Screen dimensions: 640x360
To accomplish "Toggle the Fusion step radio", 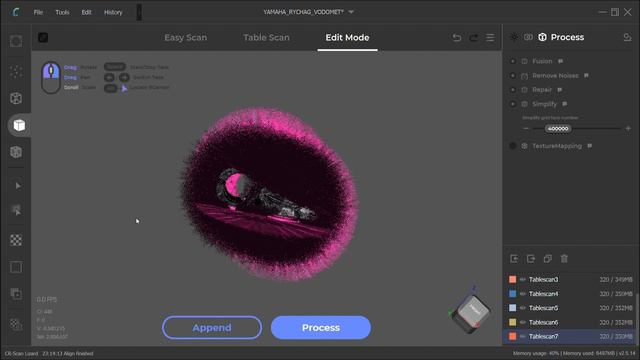I will pyautogui.click(x=513, y=61).
